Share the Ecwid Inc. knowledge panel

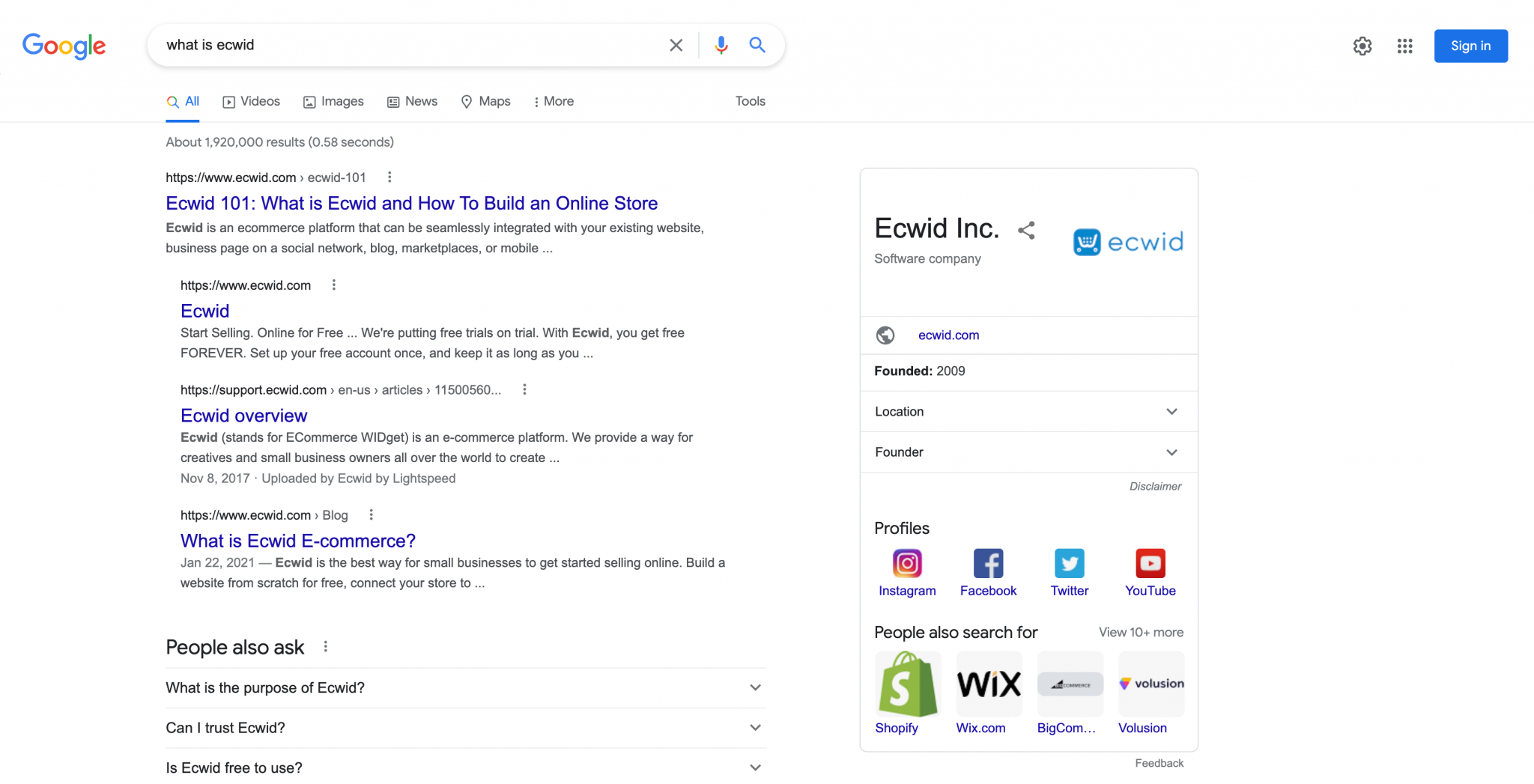(1025, 231)
